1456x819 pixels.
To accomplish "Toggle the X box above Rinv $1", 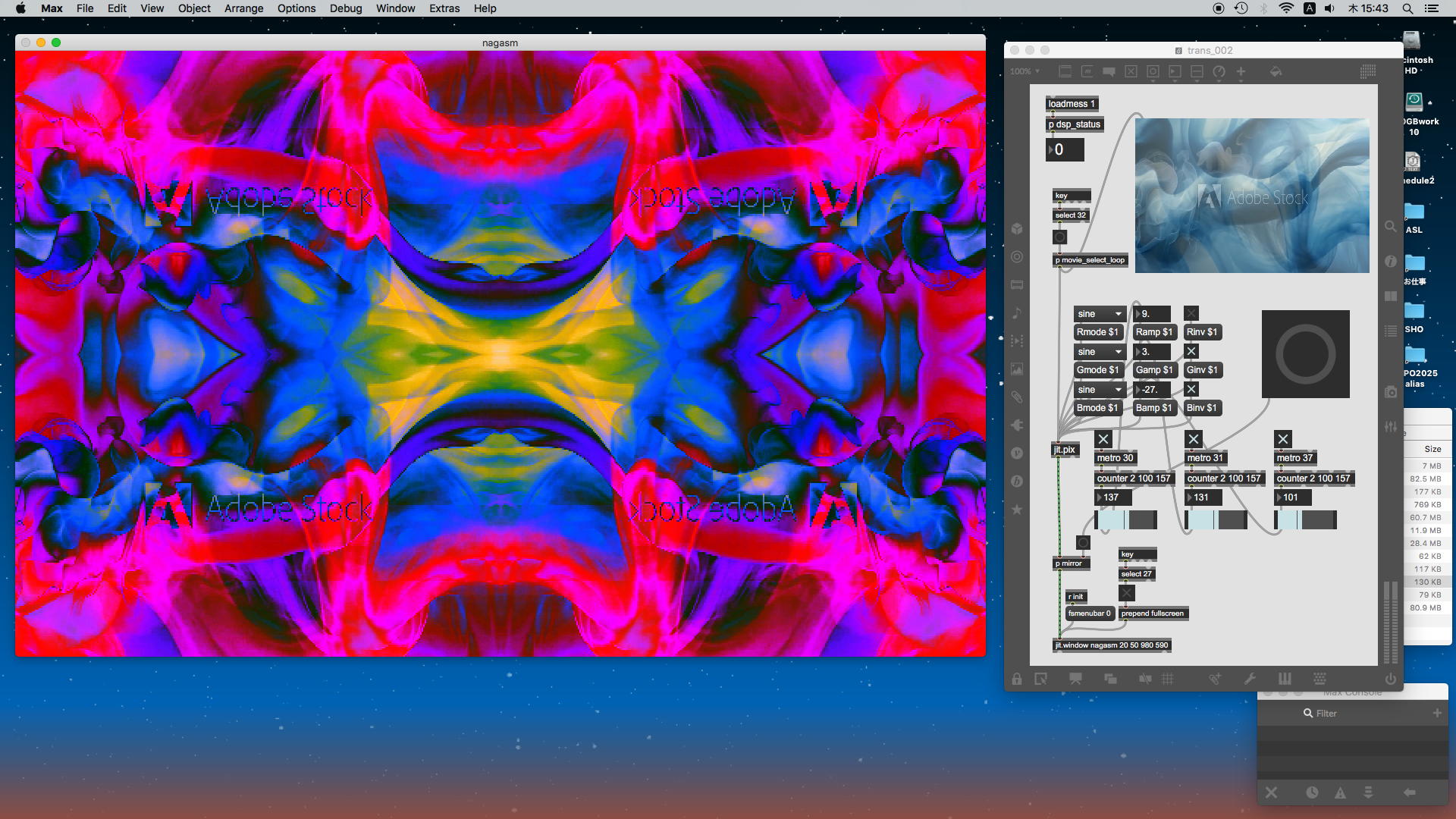I will [x=1191, y=313].
